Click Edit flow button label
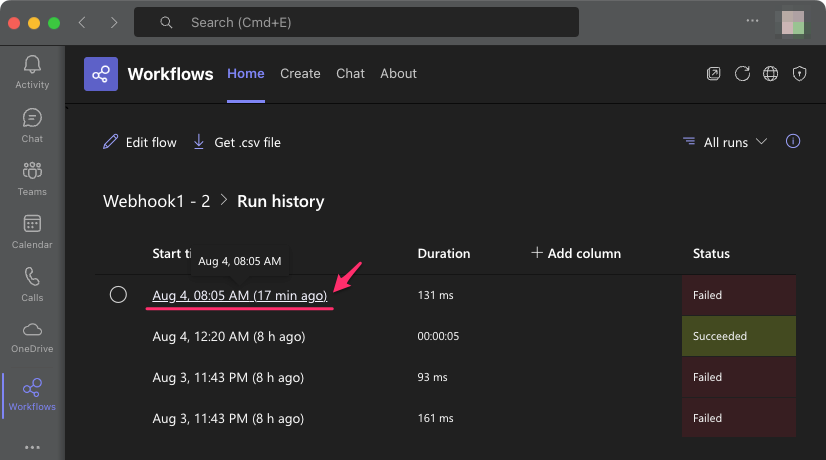 pos(151,142)
